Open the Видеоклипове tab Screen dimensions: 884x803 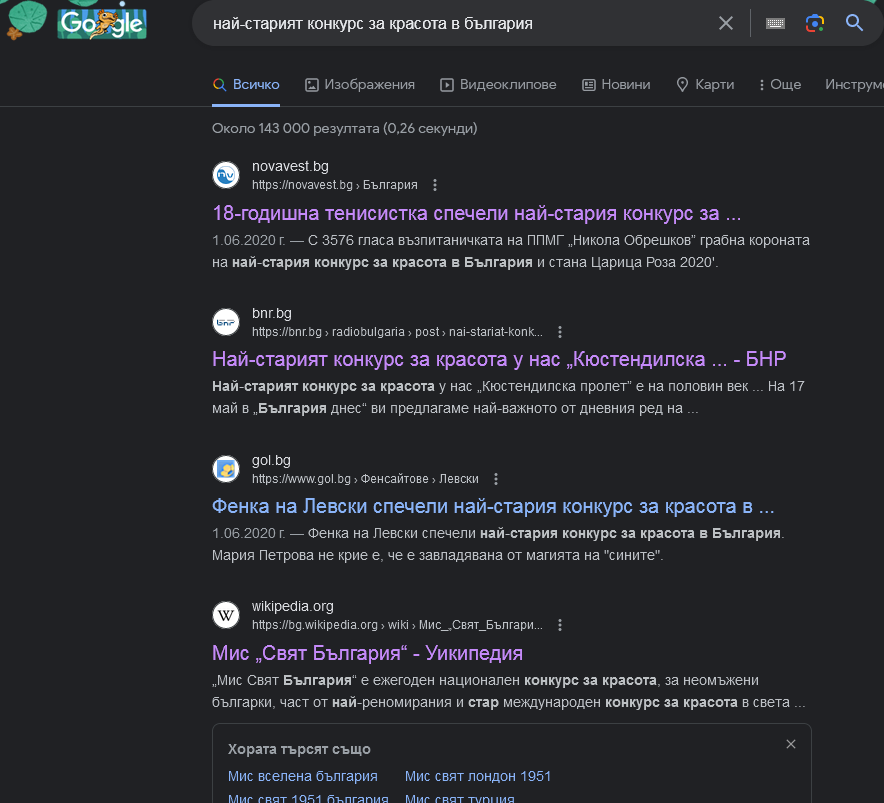click(498, 85)
